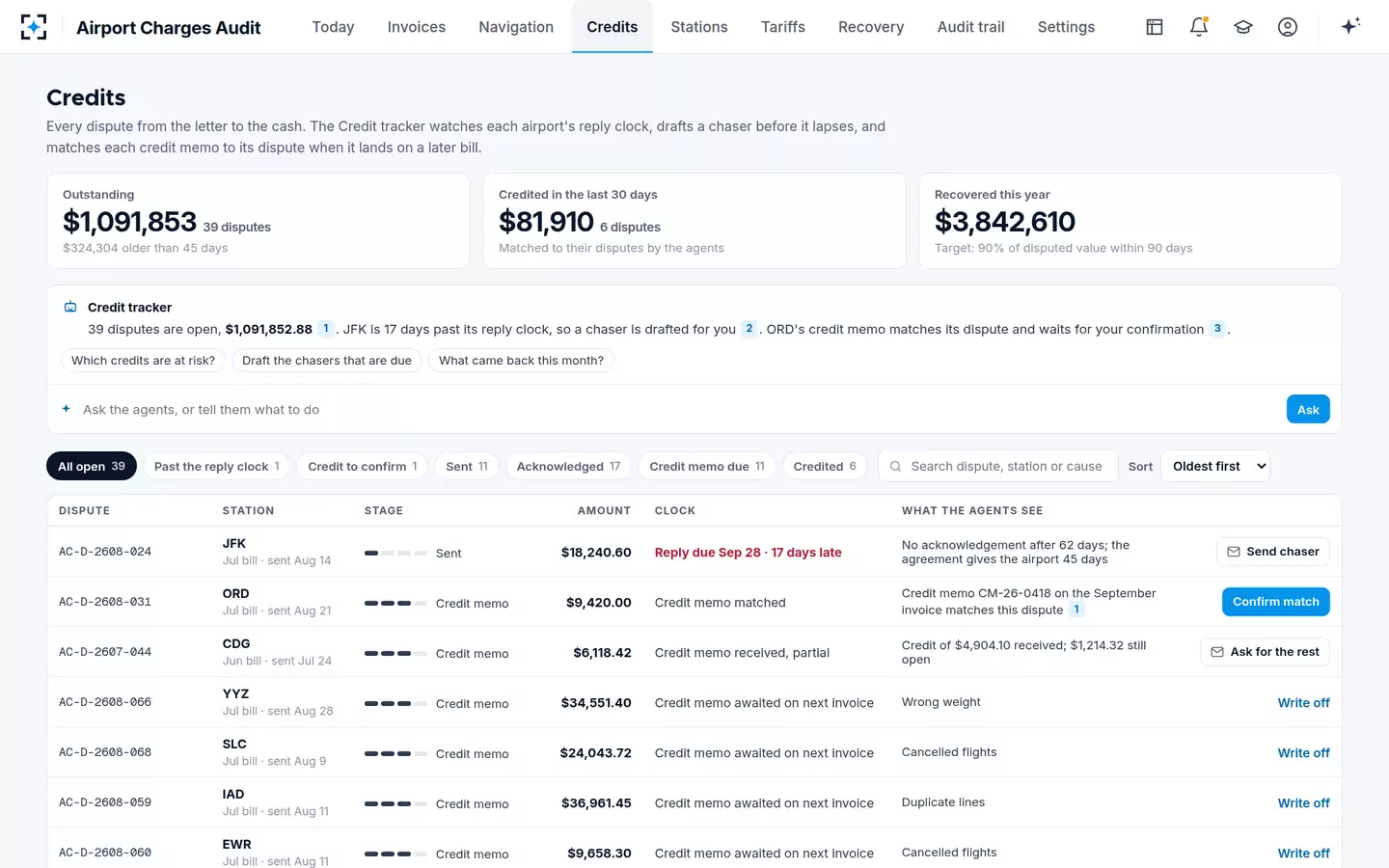Show disputes in the Sent filter
This screenshot has height=868, width=1389.
pyautogui.click(x=467, y=466)
